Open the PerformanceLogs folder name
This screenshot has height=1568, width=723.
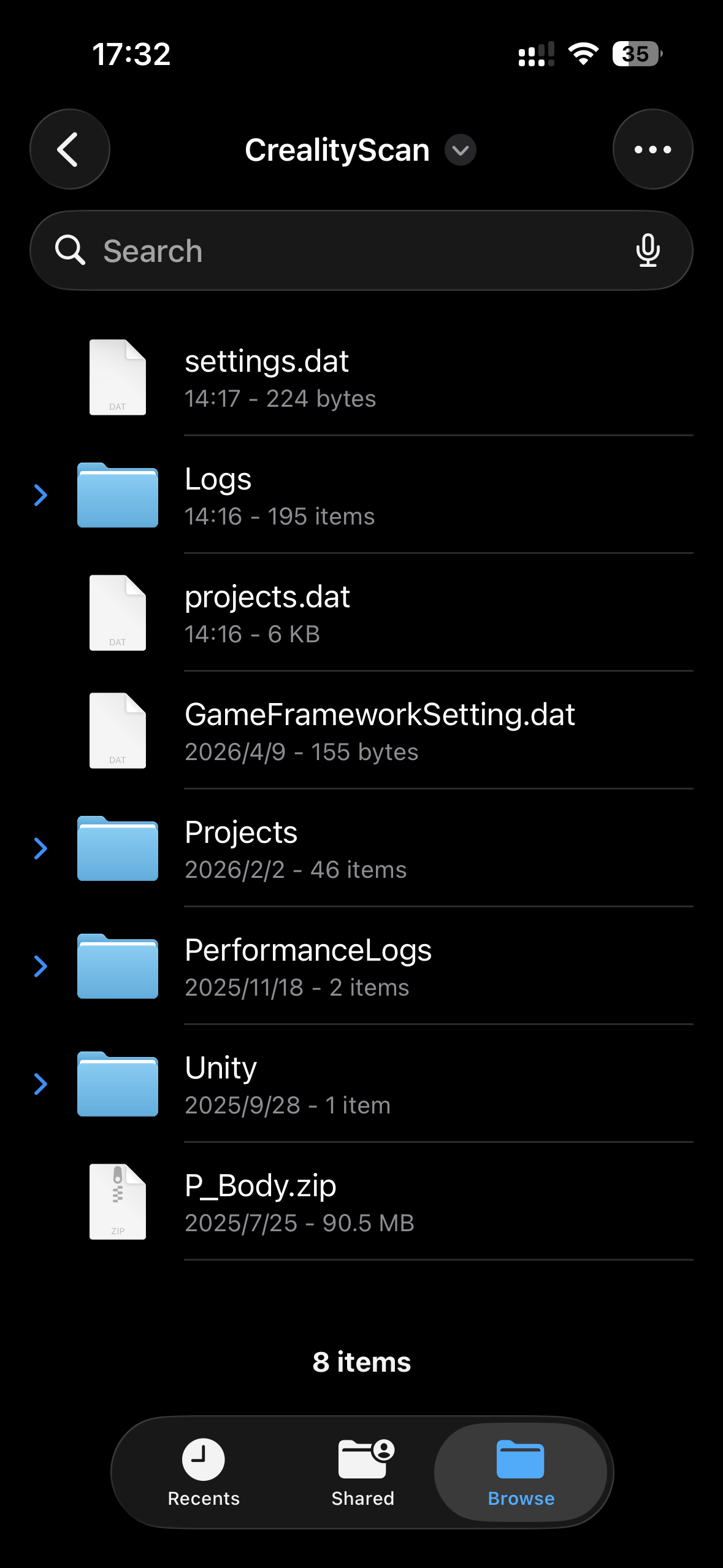(308, 950)
